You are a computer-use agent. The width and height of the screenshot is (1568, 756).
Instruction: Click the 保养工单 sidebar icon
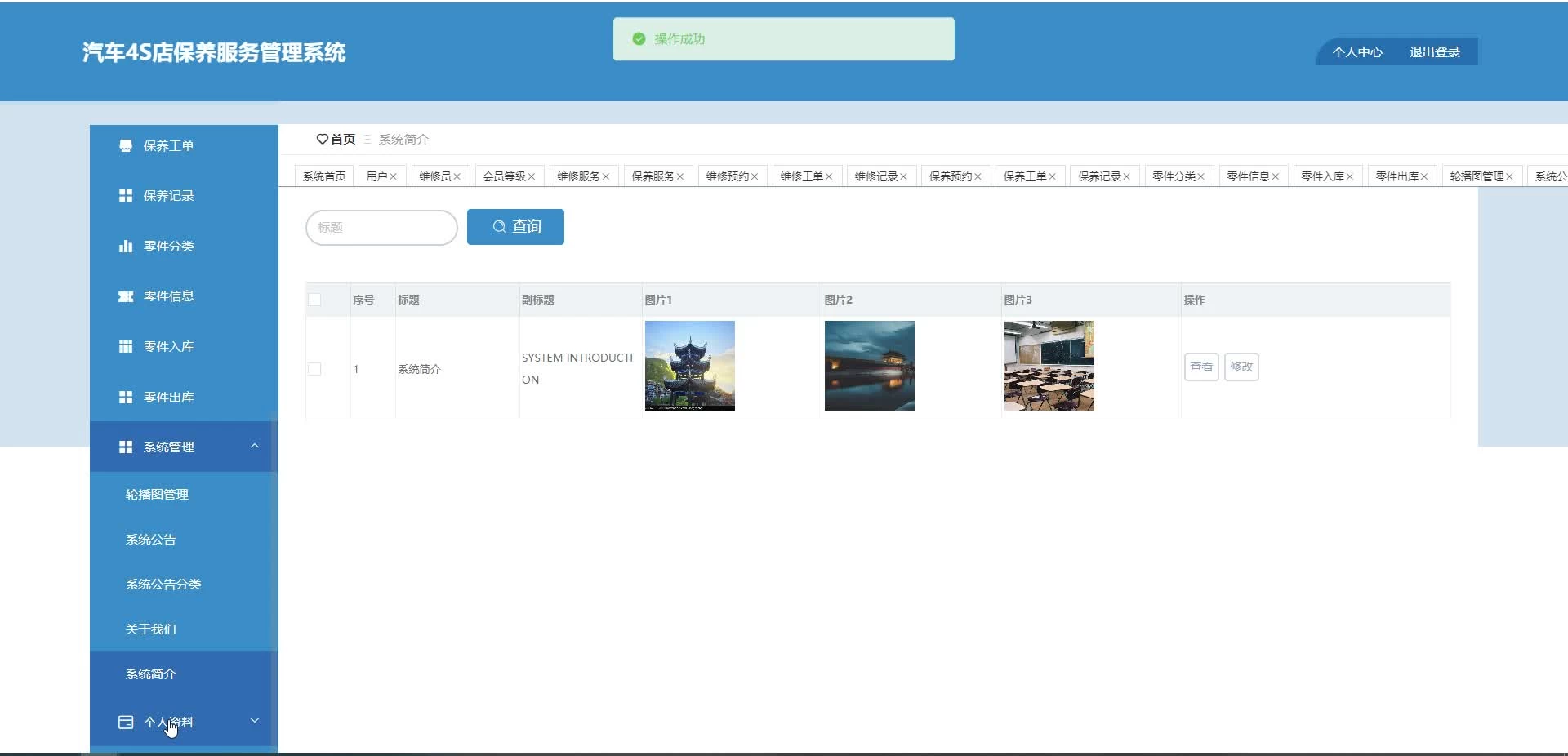(x=126, y=146)
